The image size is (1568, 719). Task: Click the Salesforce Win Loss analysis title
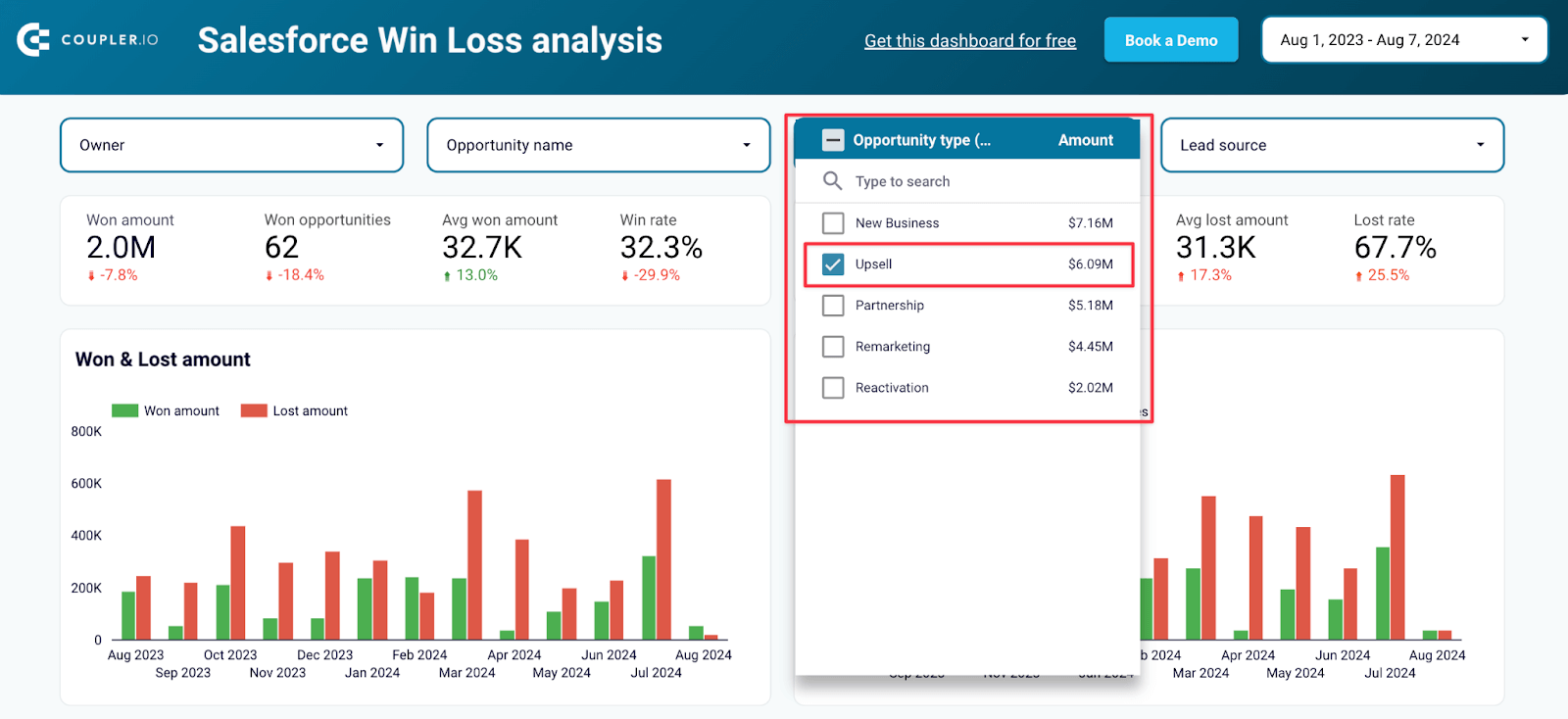tap(430, 40)
